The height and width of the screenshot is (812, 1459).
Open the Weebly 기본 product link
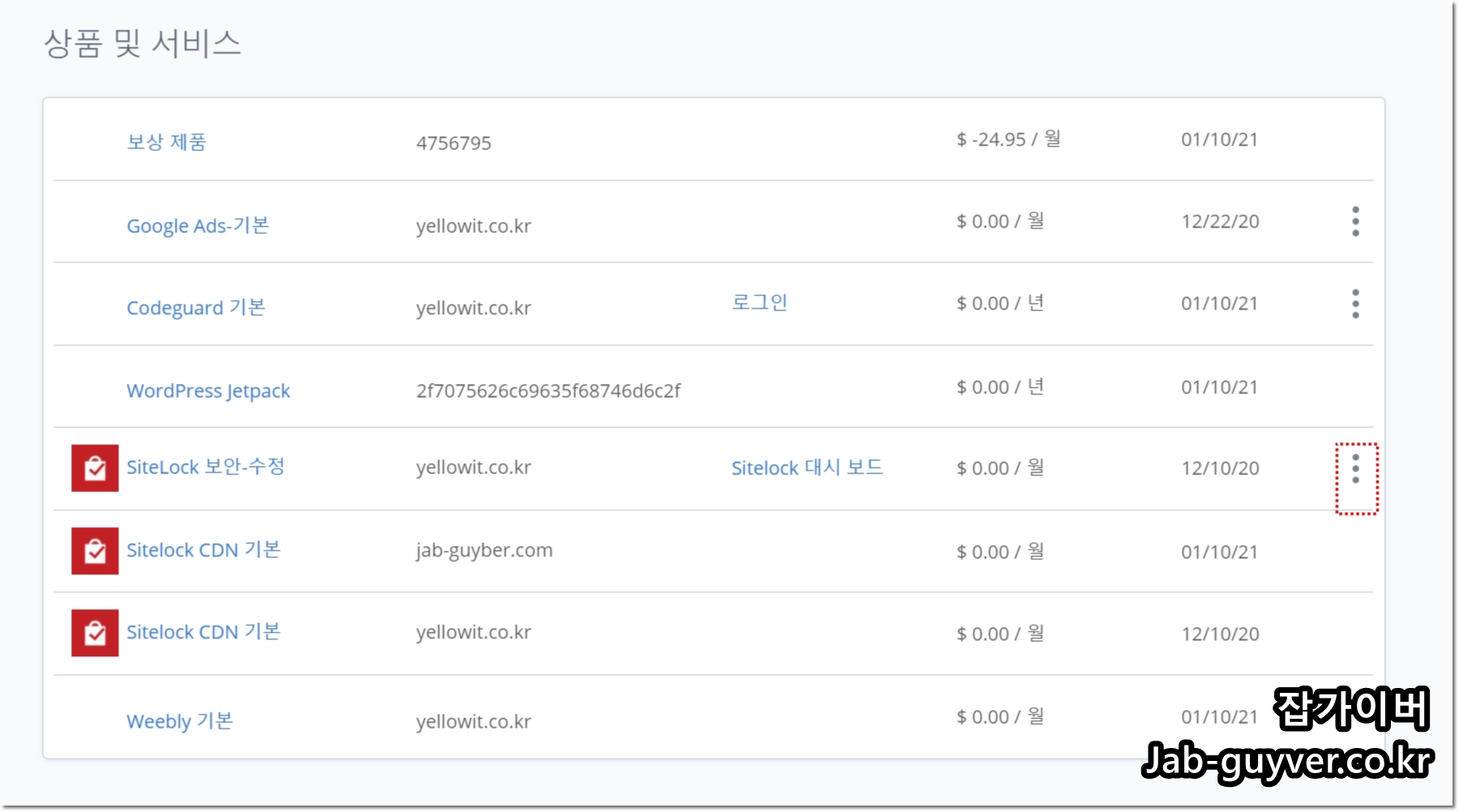point(180,720)
